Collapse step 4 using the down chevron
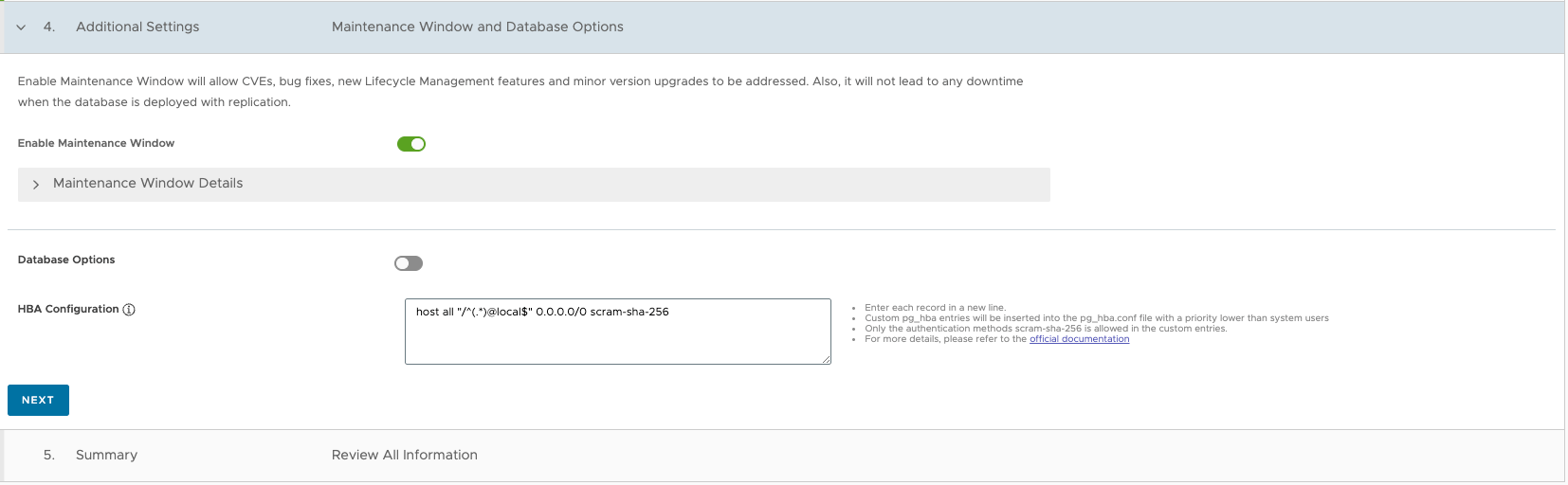Viewport: 1568px width, 485px height. (x=21, y=27)
